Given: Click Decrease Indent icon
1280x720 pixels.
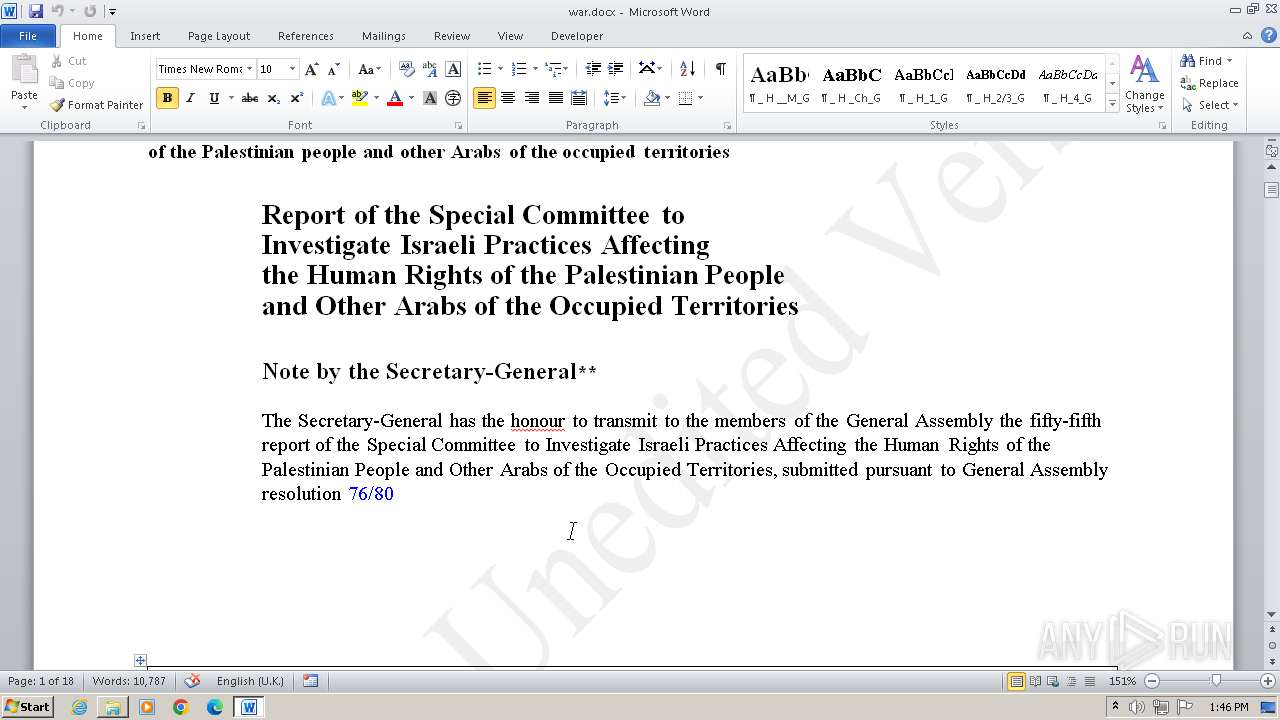Looking at the screenshot, I should click(x=593, y=69).
